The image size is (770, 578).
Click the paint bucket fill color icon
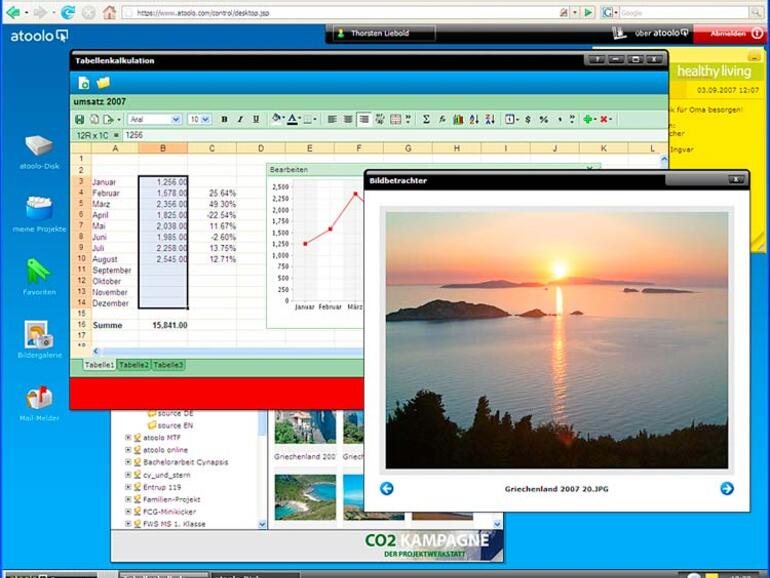[x=276, y=119]
